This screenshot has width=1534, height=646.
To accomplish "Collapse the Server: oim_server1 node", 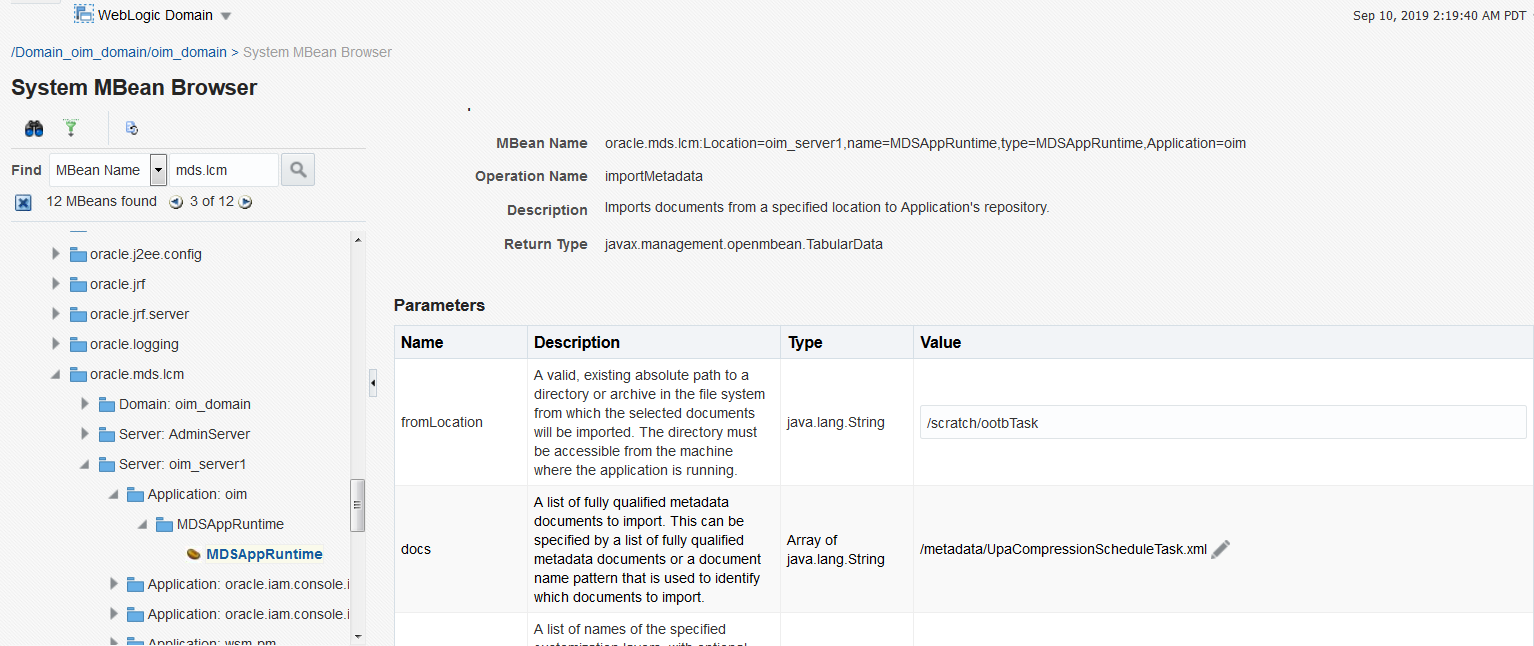I will tap(85, 464).
